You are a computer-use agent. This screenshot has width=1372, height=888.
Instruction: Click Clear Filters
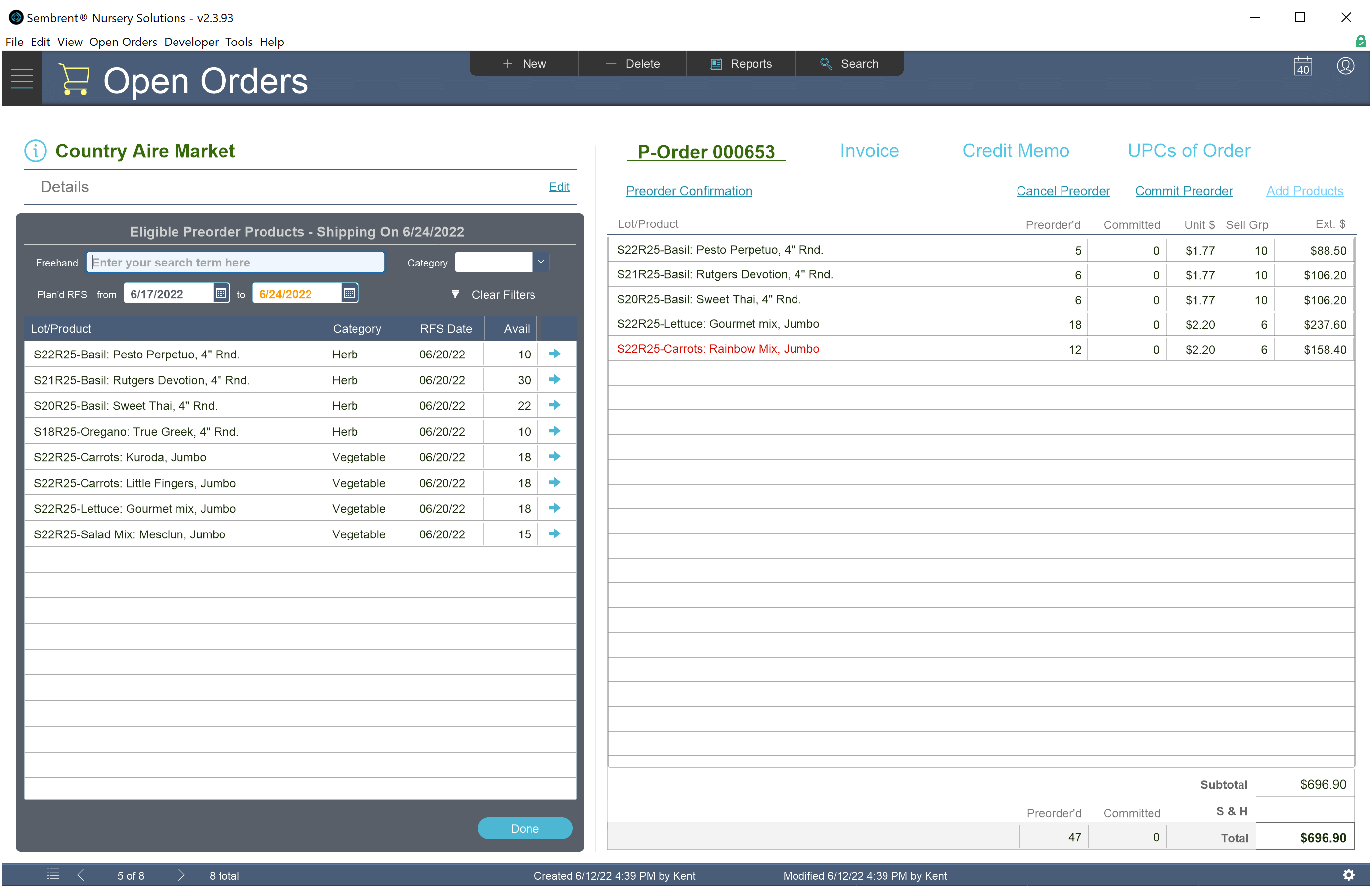point(503,295)
